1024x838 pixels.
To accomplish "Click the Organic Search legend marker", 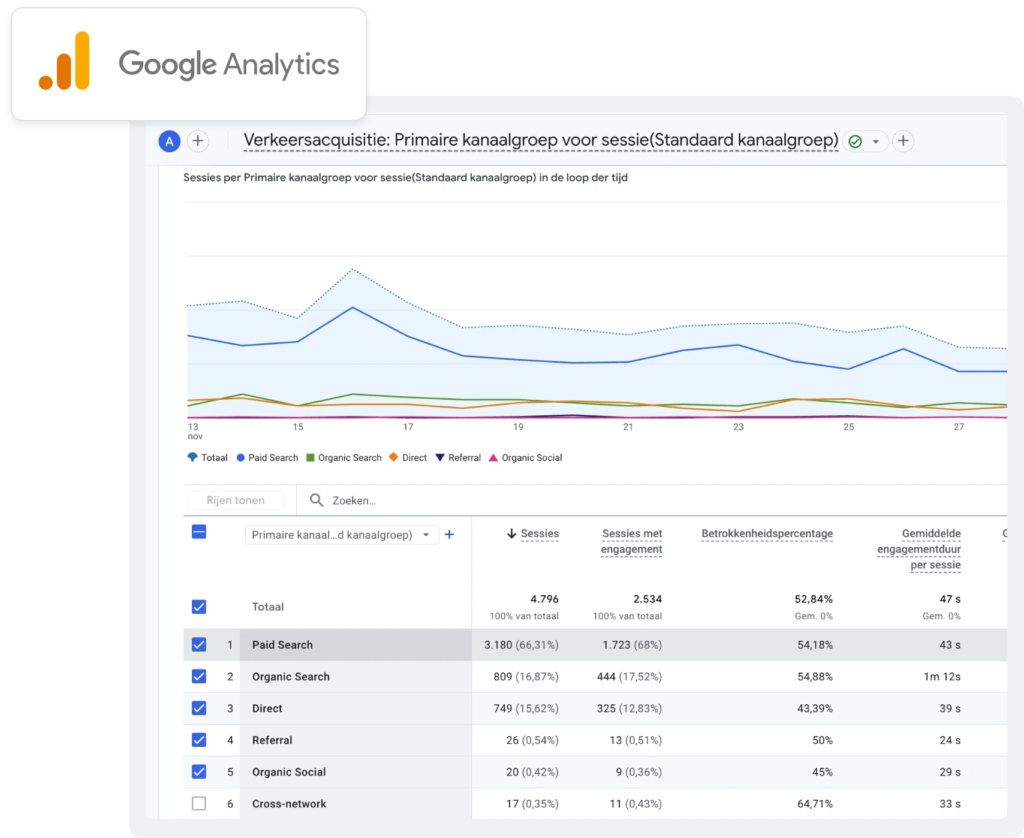I will (309, 457).
